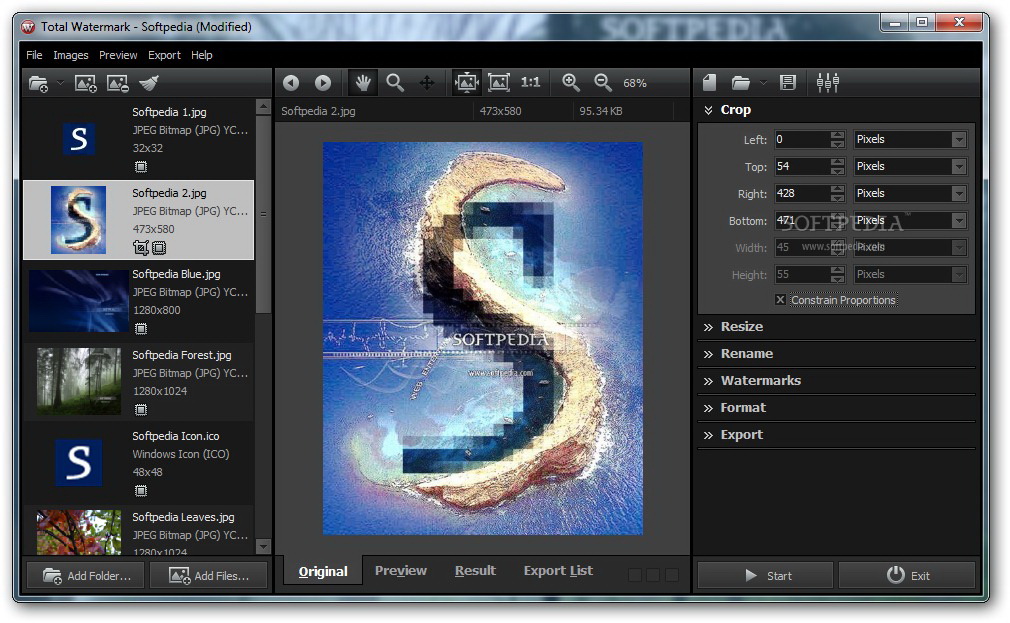Click the Right crop value spinner
The height and width of the screenshot is (623, 1010).
837,193
